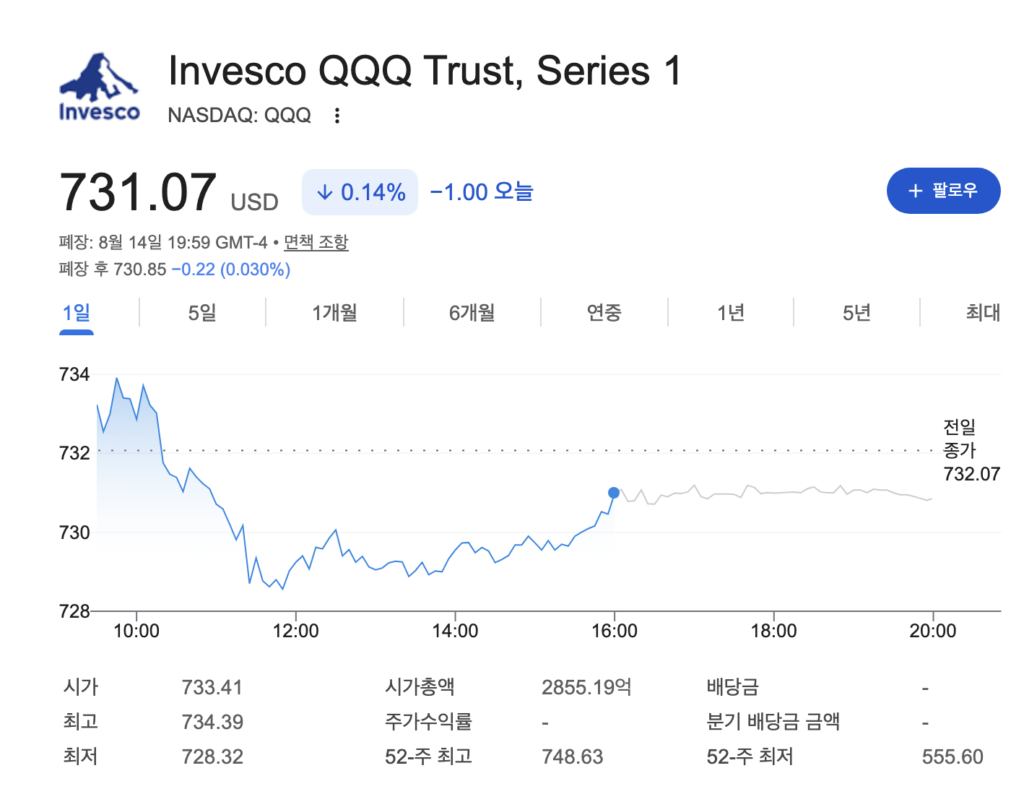Click the 0.14% down-arrow change badge
Image resolution: width=1024 pixels, height=802 pixels.
tap(360, 192)
